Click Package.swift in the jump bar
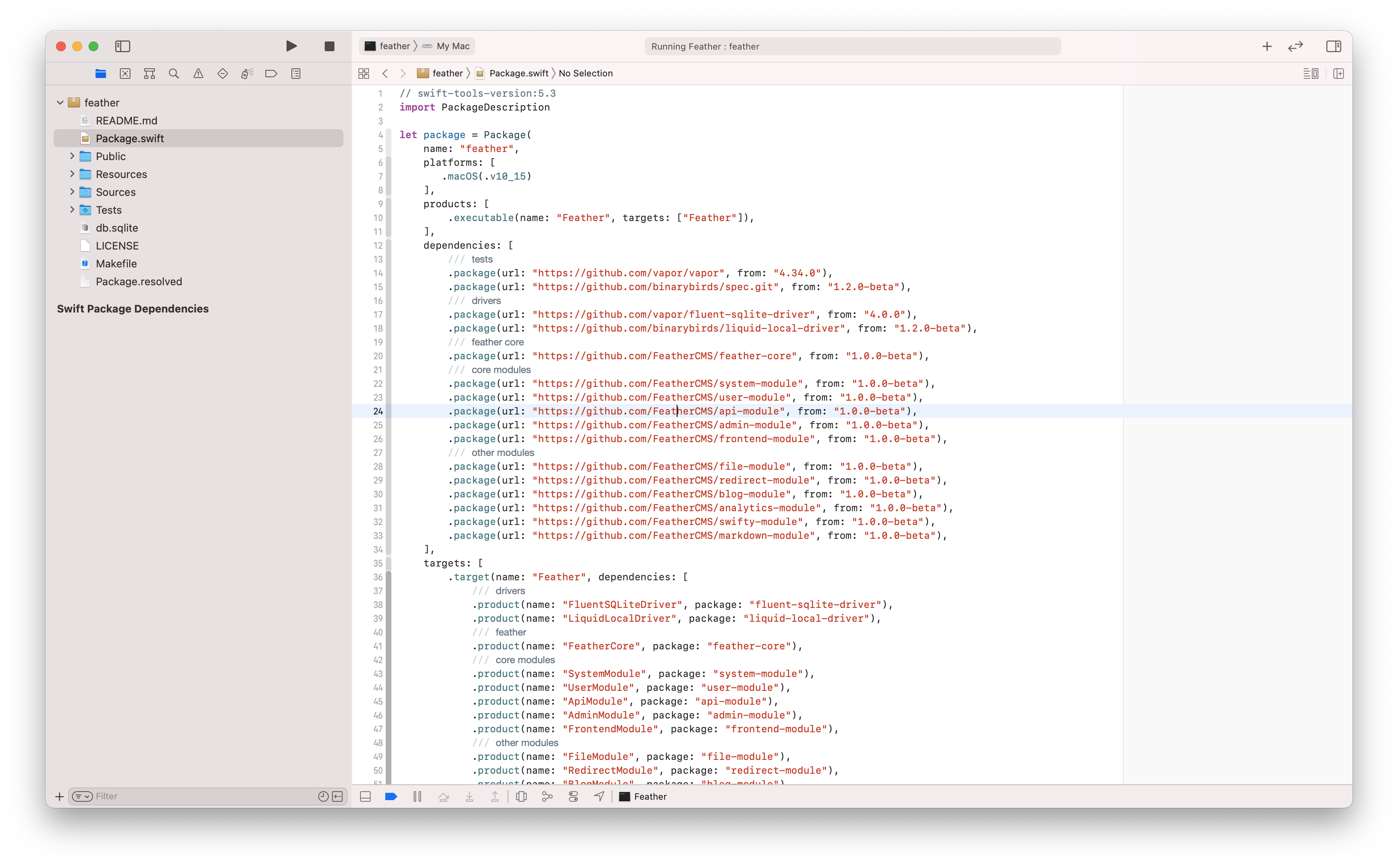Screen dimensions: 1398x868 (x=512, y=74)
